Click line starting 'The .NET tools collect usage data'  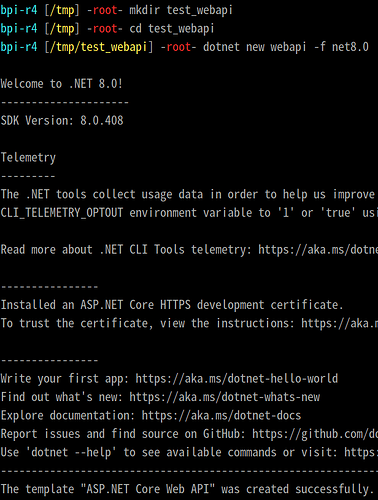(189, 194)
